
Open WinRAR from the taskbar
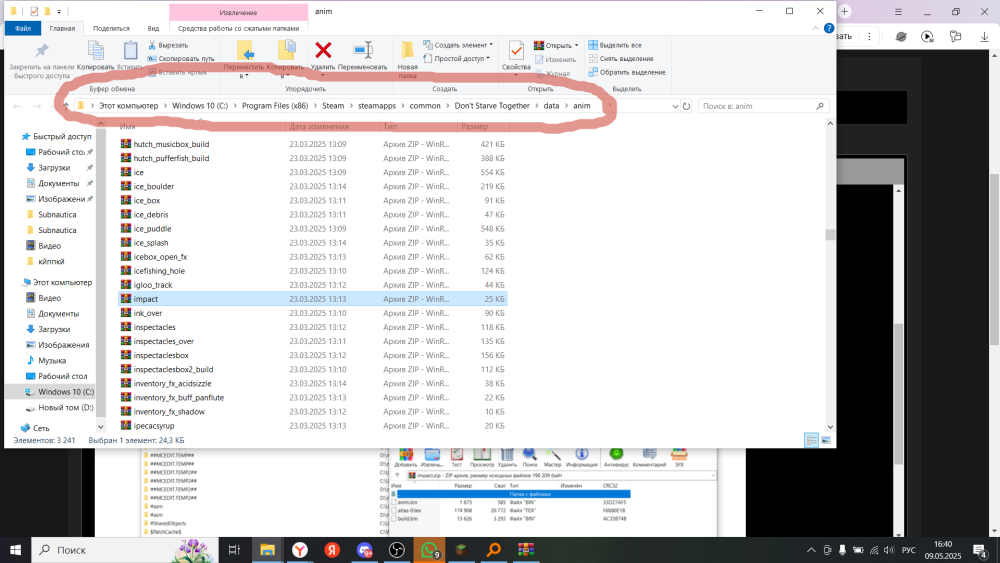(526, 550)
